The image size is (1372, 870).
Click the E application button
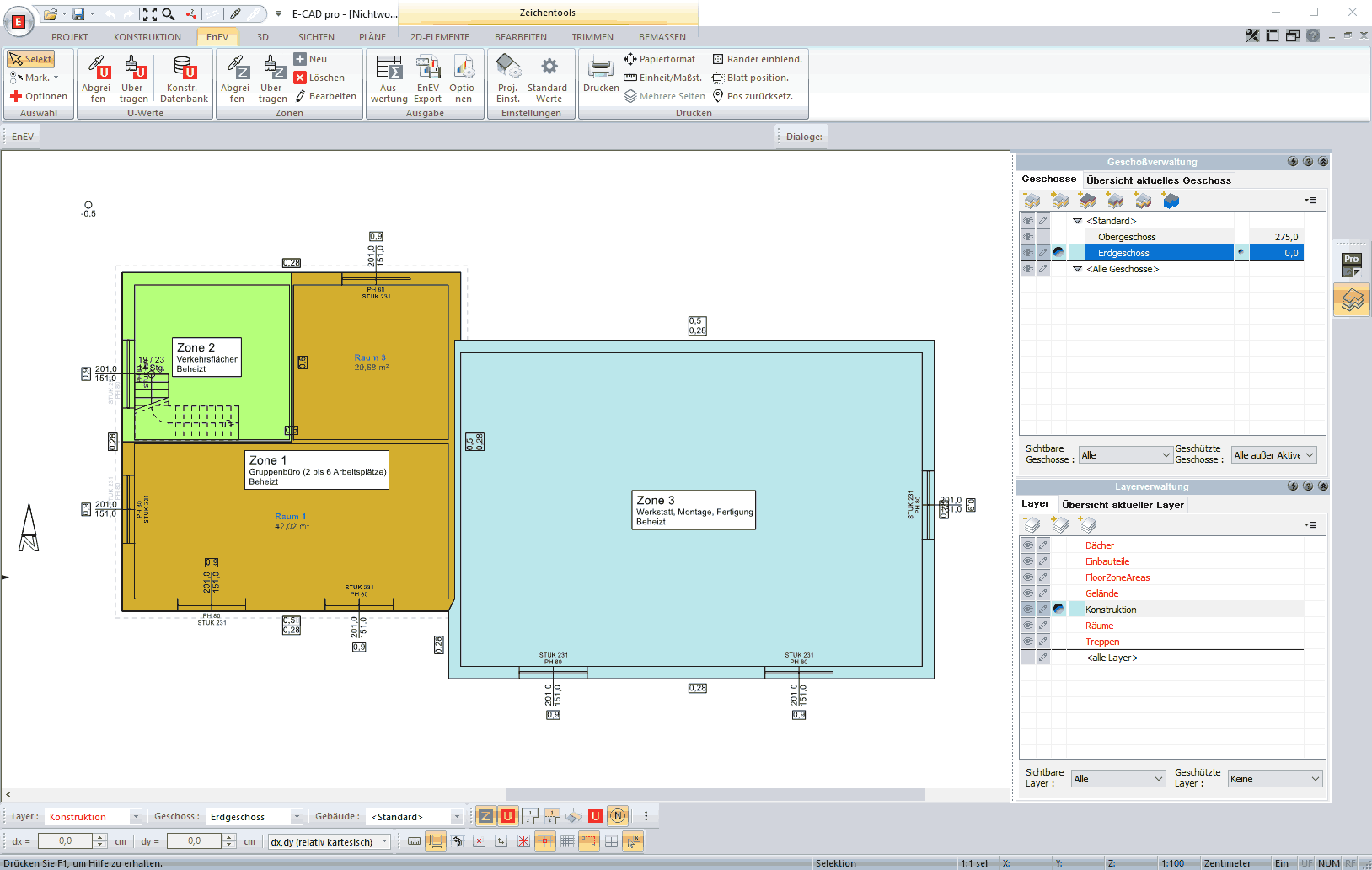pos(19,22)
